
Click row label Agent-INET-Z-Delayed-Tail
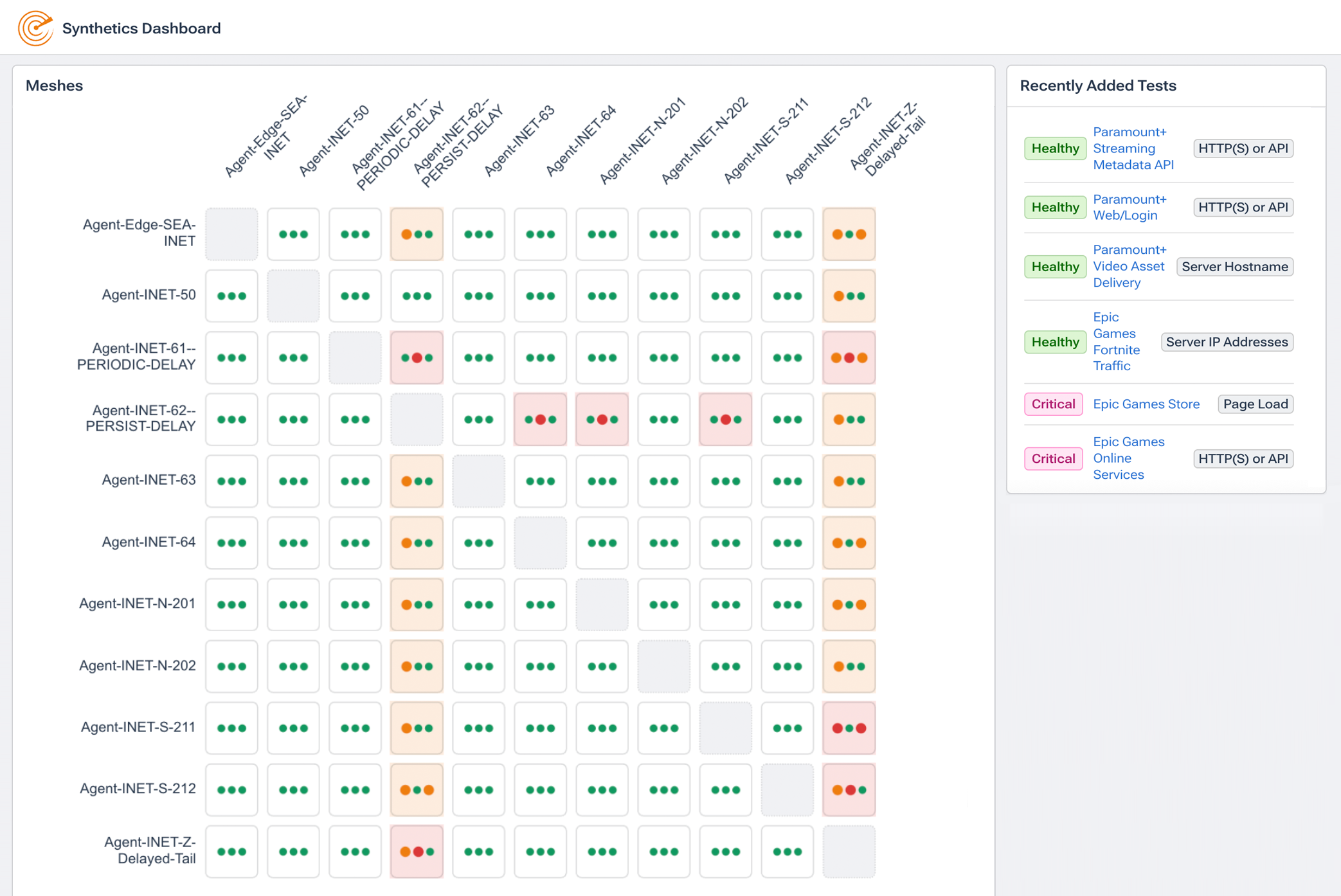click(x=150, y=850)
